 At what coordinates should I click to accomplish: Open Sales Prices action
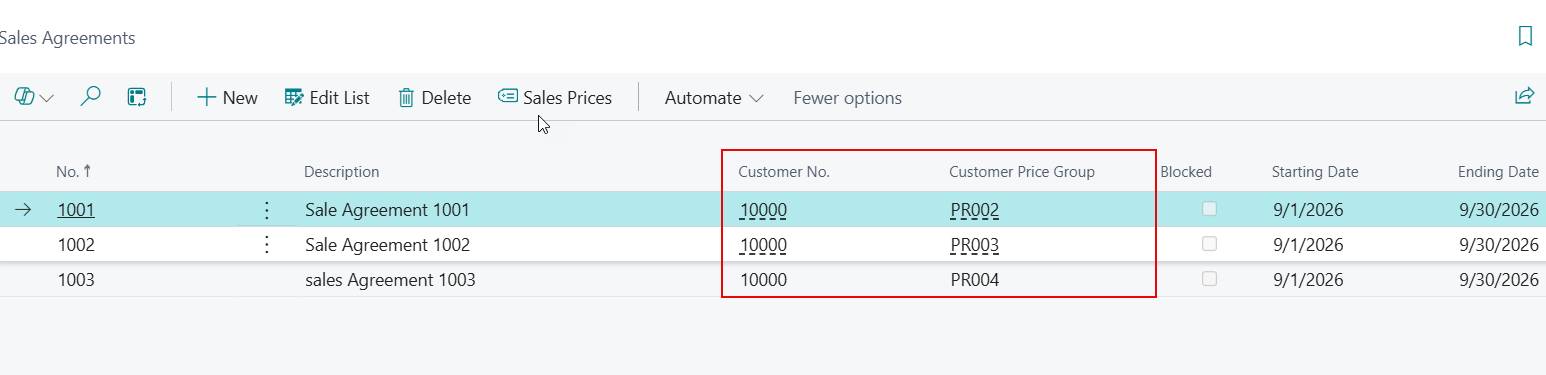click(555, 97)
